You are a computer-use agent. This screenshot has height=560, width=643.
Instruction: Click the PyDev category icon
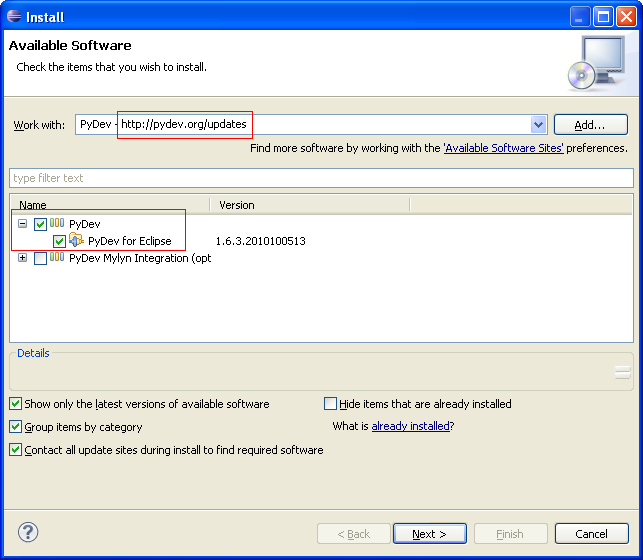(x=57, y=223)
